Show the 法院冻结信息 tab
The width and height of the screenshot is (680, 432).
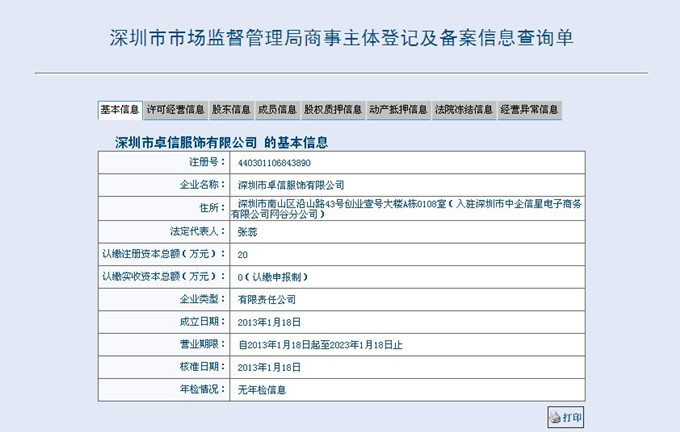[x=464, y=110]
